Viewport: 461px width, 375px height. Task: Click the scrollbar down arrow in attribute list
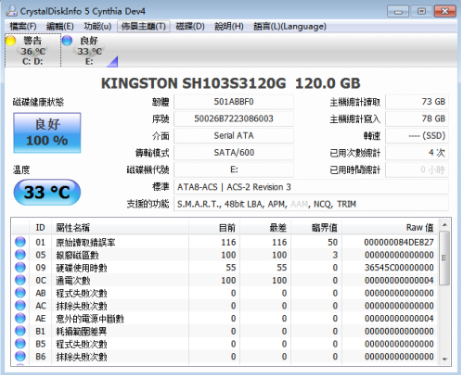[x=444, y=359]
